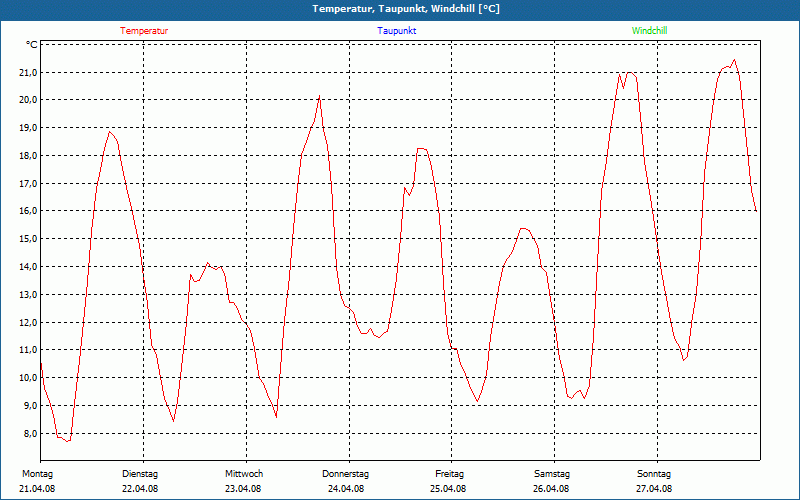This screenshot has width=800, height=500.
Task: Click the date 25.04.08
Action: coord(448,489)
